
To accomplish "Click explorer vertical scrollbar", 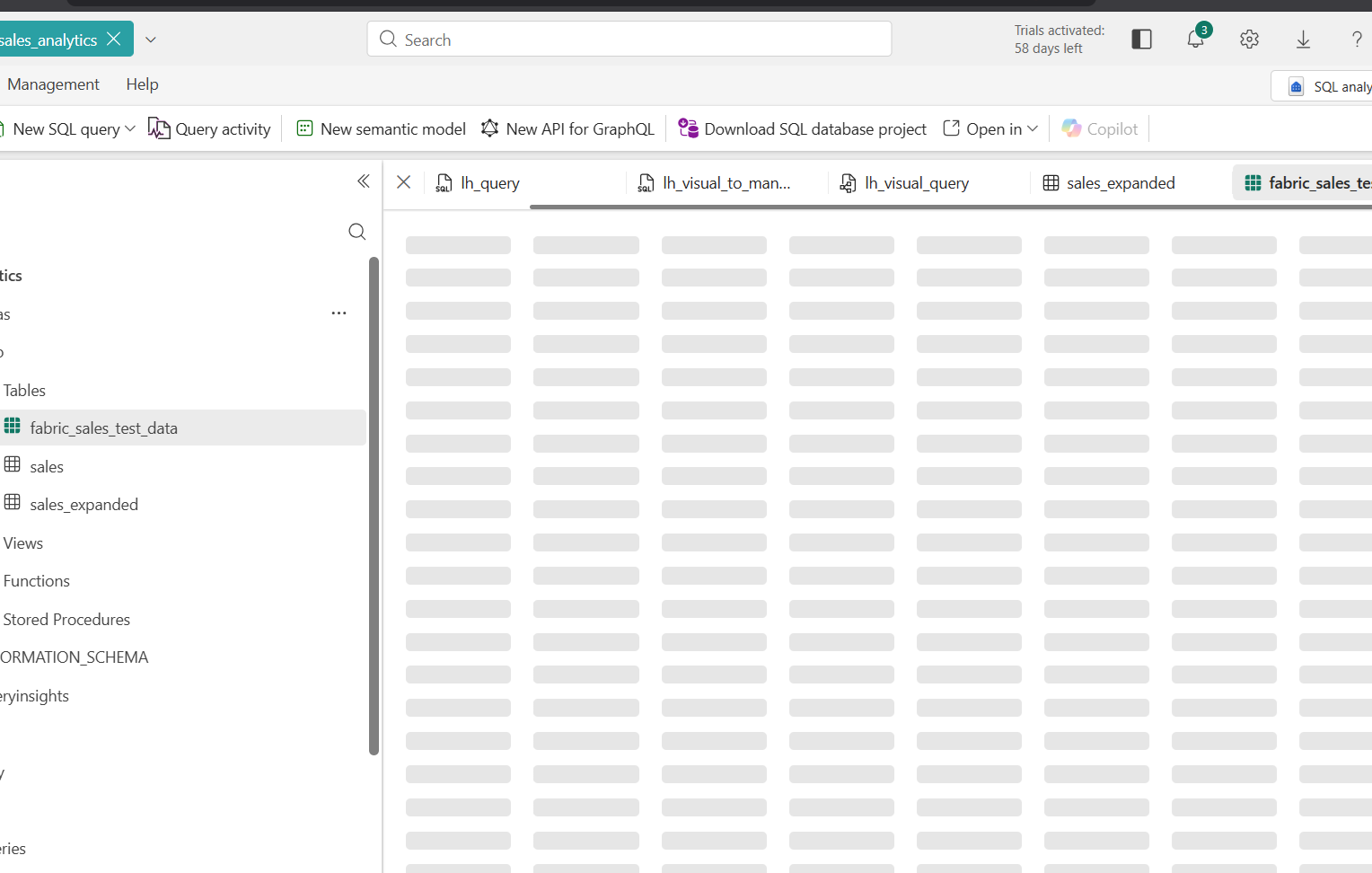I will 374,507.
